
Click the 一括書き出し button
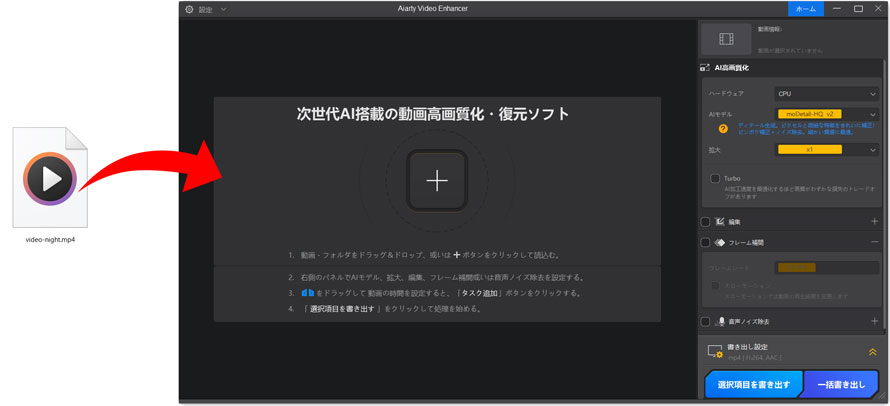point(842,384)
